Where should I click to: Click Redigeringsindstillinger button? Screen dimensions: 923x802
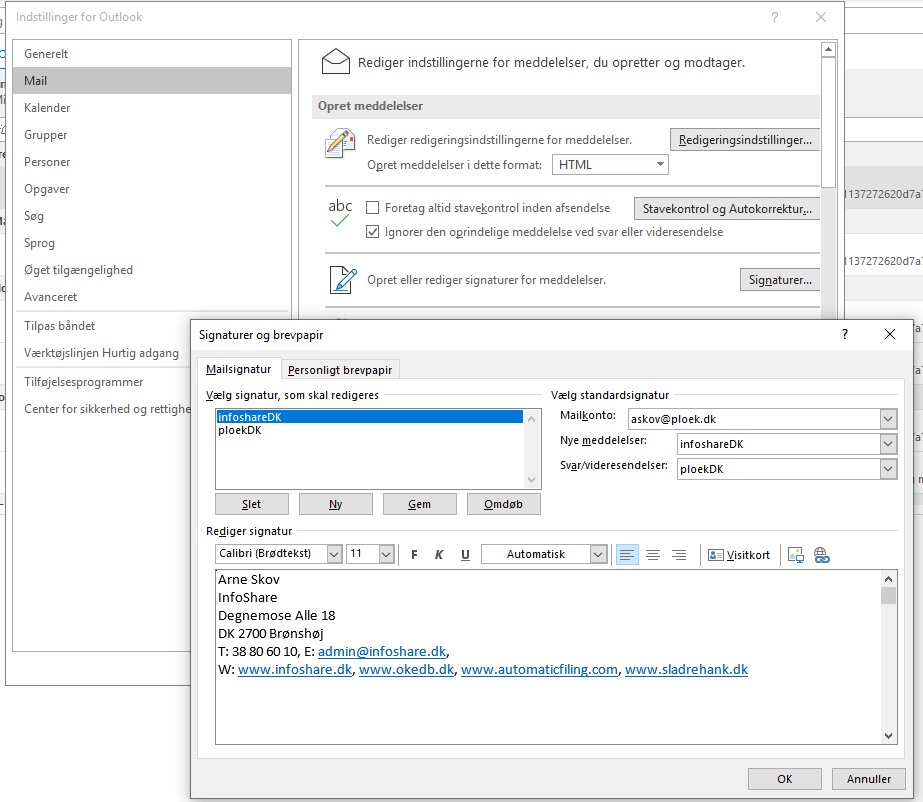745,140
